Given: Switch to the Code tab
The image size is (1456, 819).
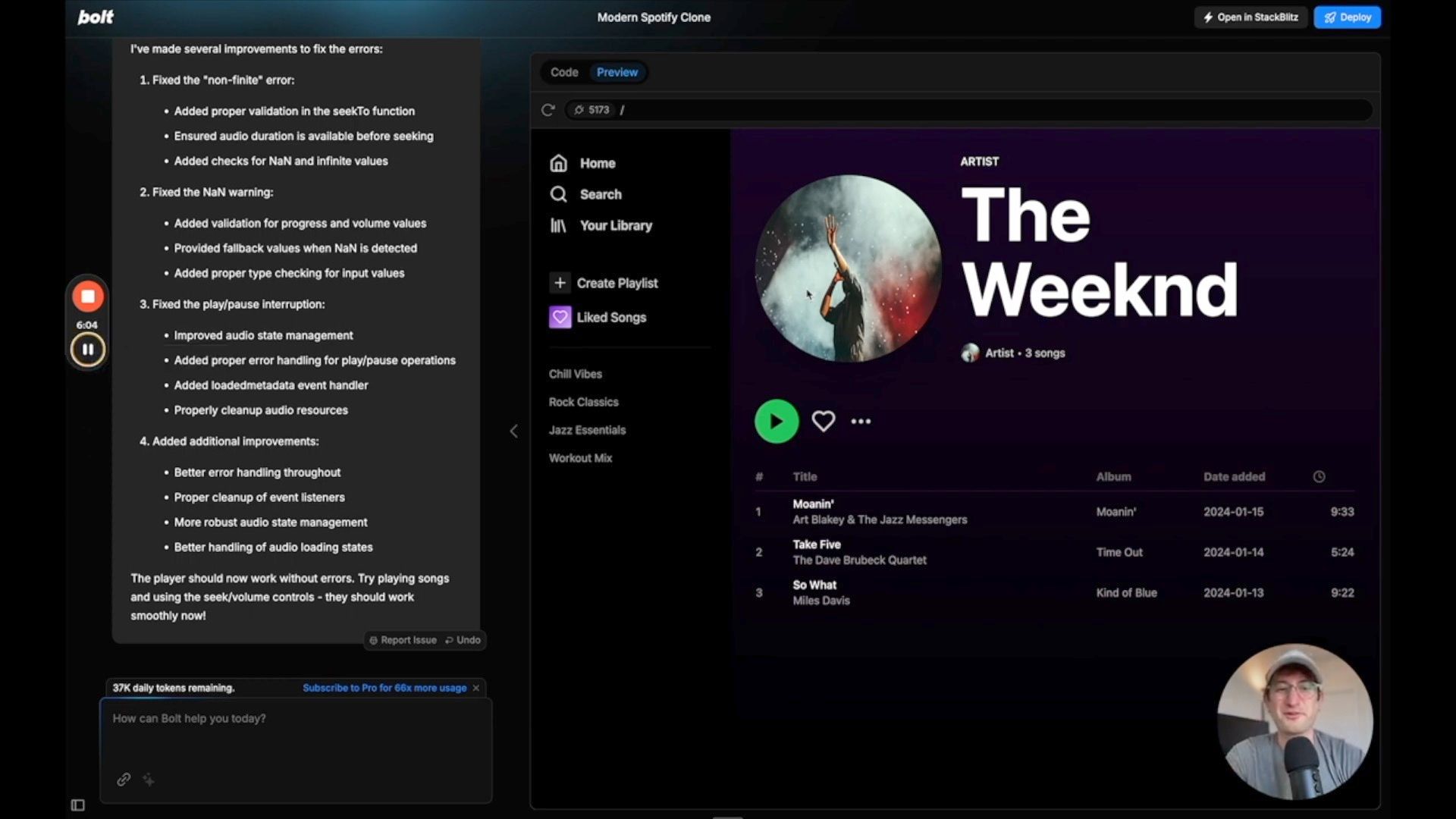Looking at the screenshot, I should 564,72.
